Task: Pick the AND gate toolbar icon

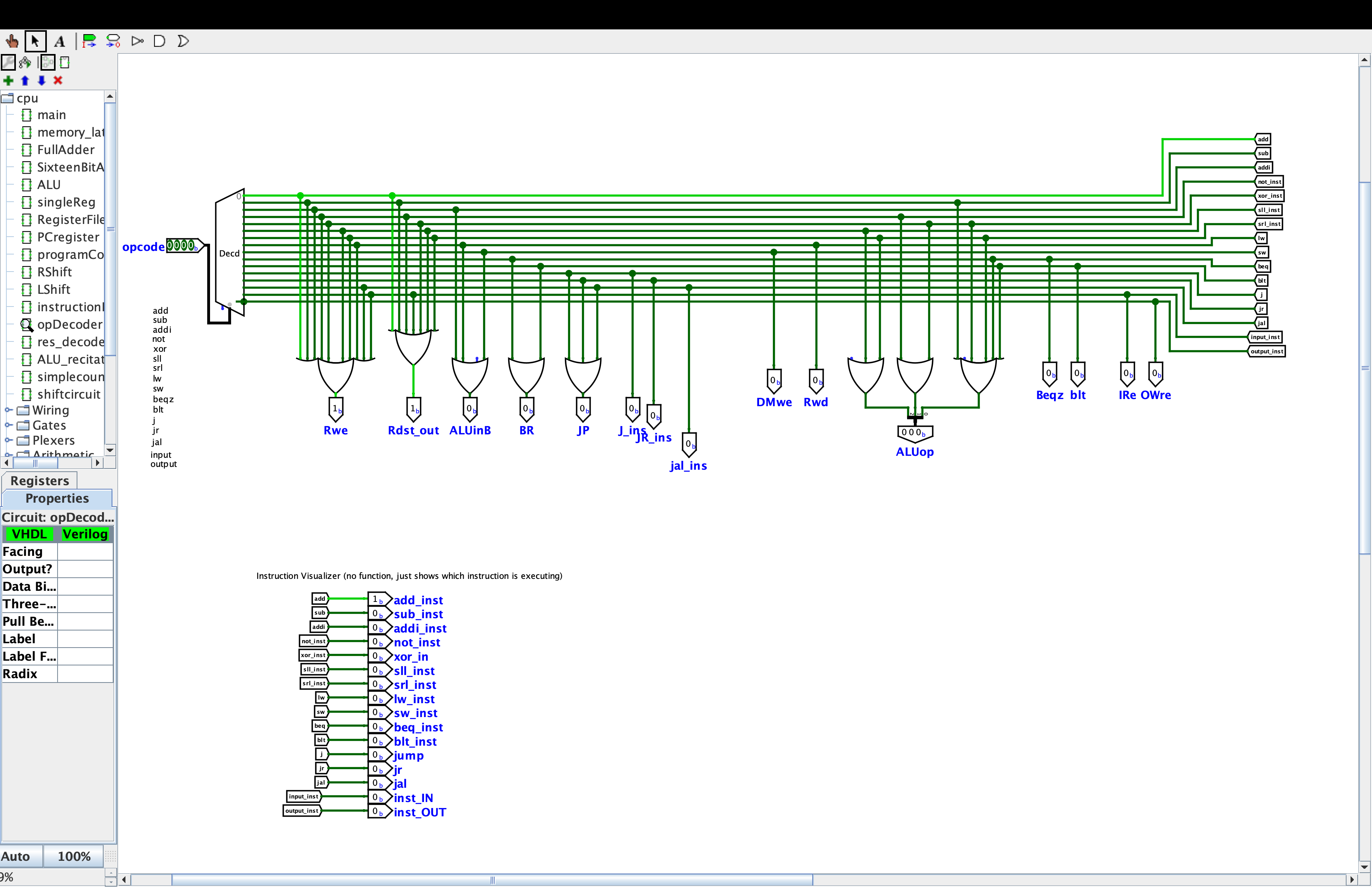Action: (160, 41)
